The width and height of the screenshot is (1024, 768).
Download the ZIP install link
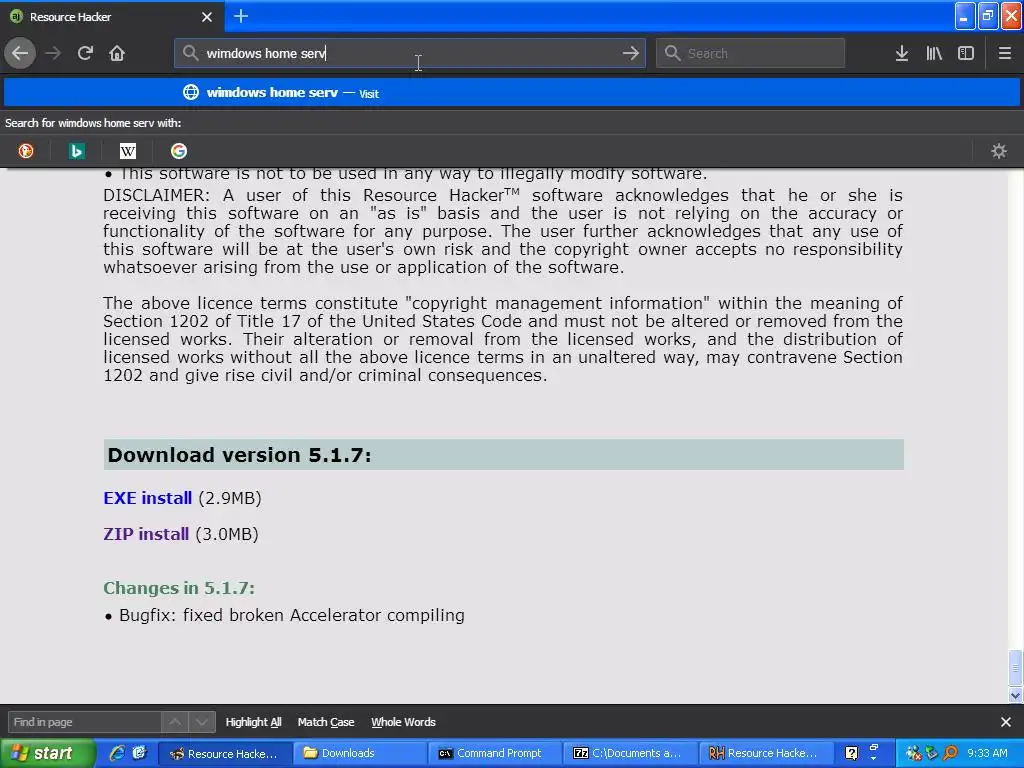pyautogui.click(x=146, y=534)
